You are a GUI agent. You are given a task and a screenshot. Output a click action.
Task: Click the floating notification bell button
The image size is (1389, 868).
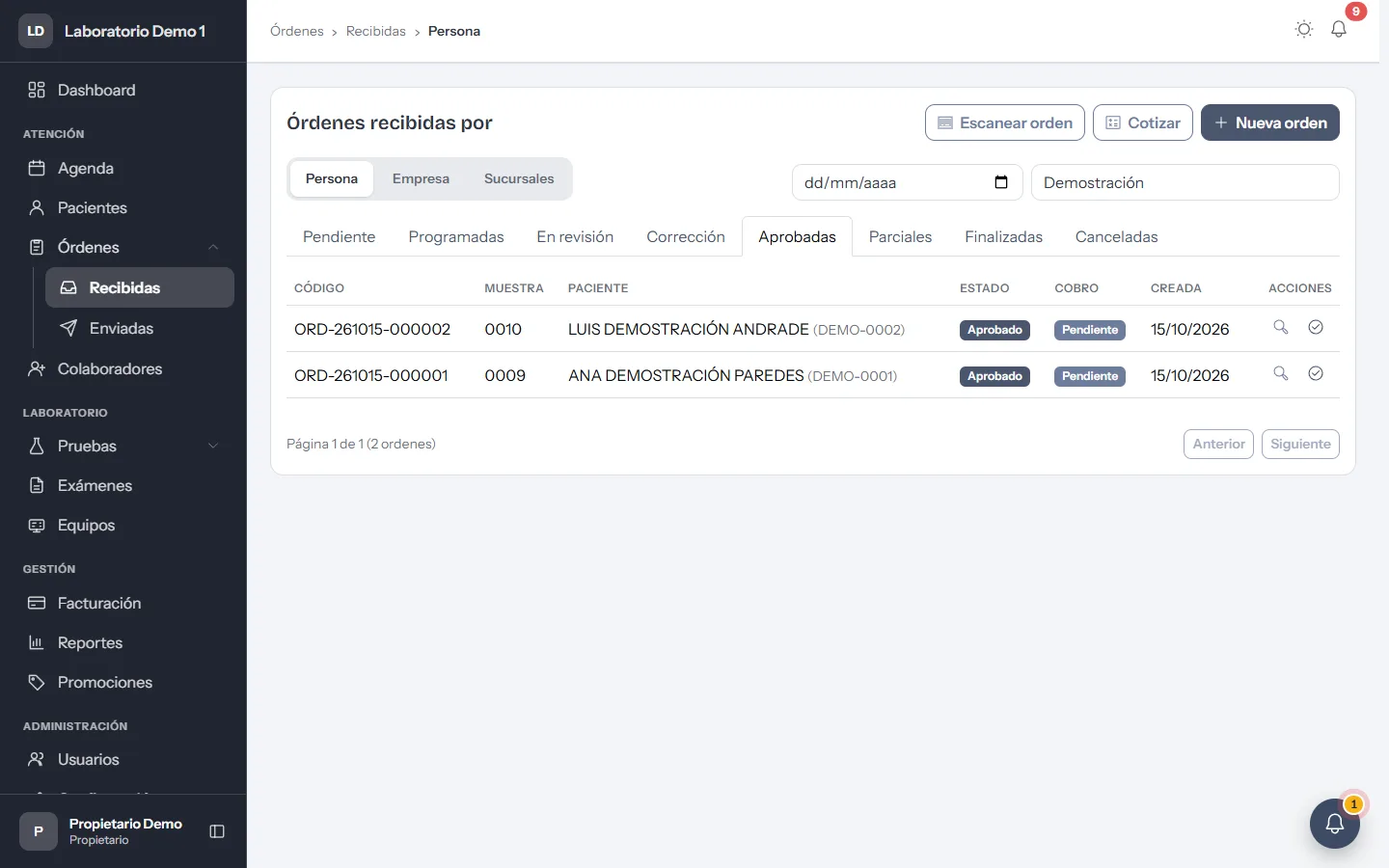click(x=1335, y=824)
